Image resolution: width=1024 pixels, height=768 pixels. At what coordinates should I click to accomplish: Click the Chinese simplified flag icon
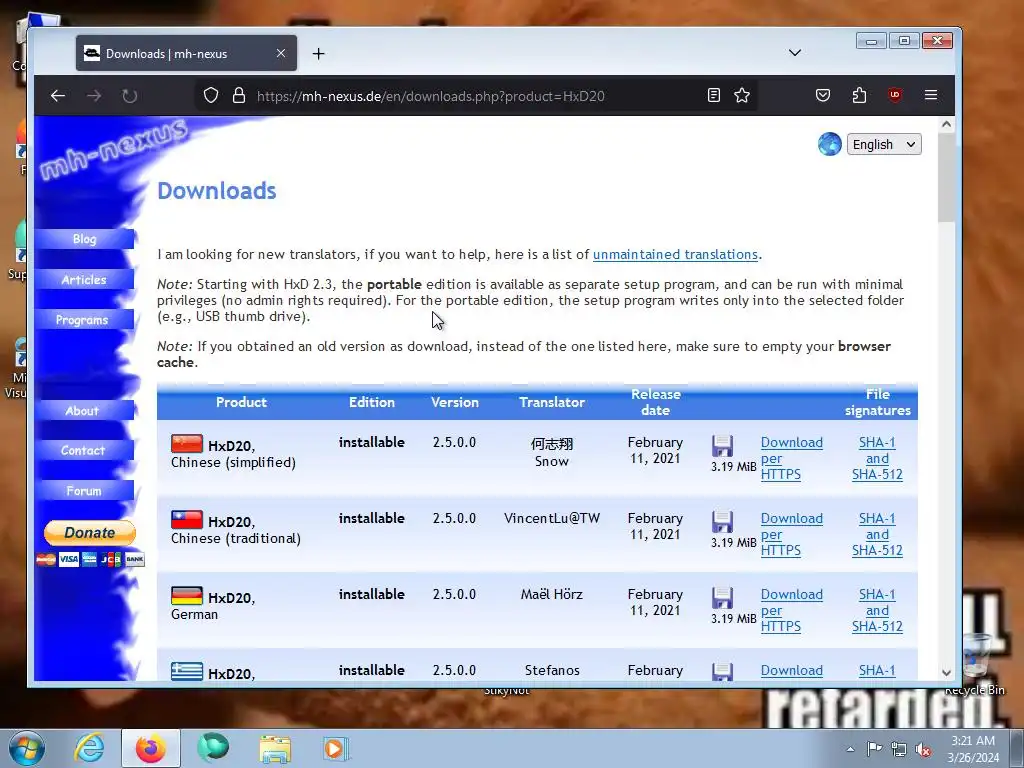tap(187, 444)
